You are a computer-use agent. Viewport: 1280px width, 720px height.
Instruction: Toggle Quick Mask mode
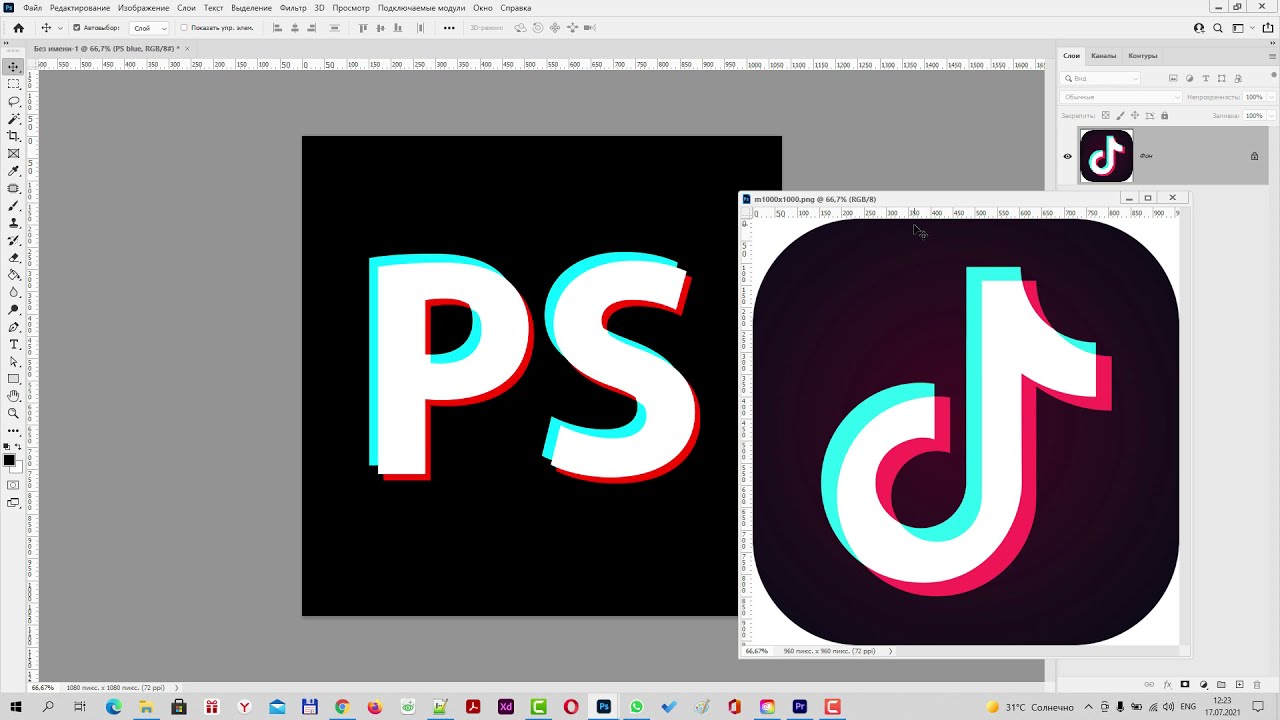(13, 485)
